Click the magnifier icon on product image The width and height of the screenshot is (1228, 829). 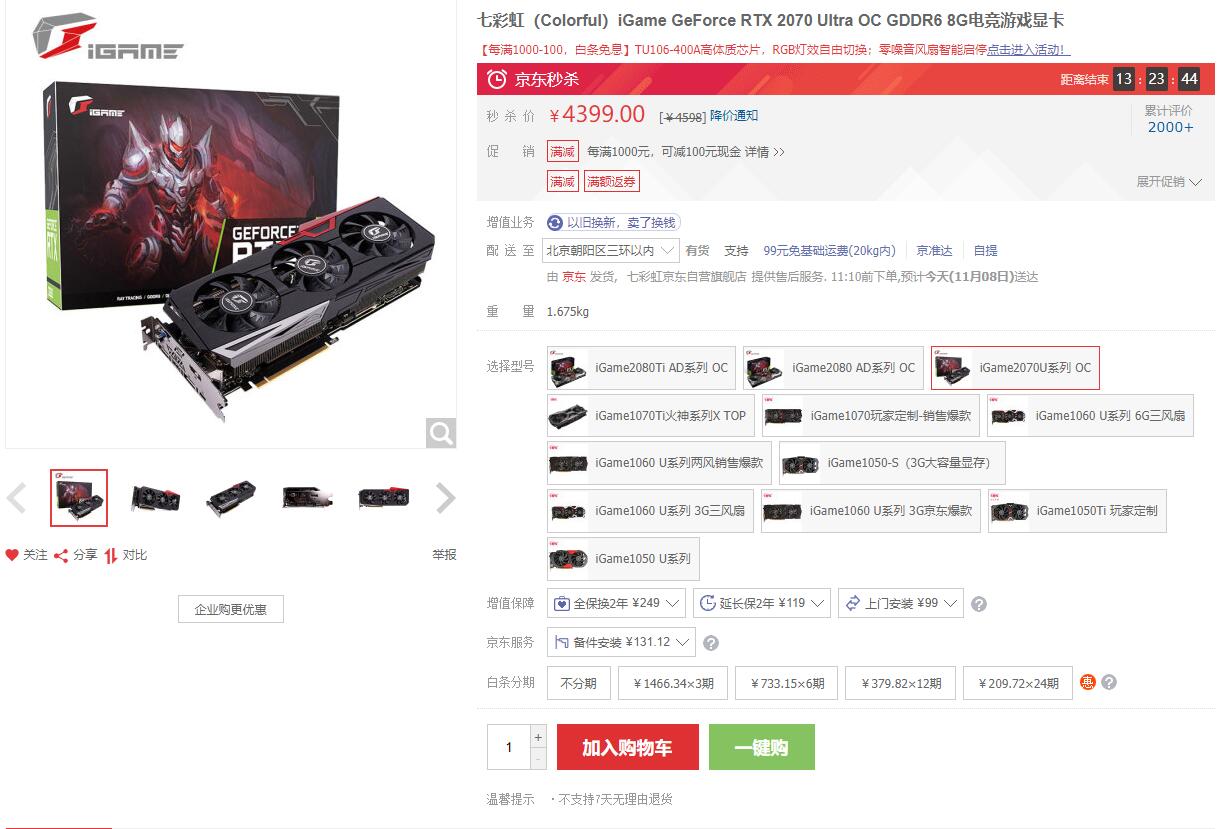(441, 433)
